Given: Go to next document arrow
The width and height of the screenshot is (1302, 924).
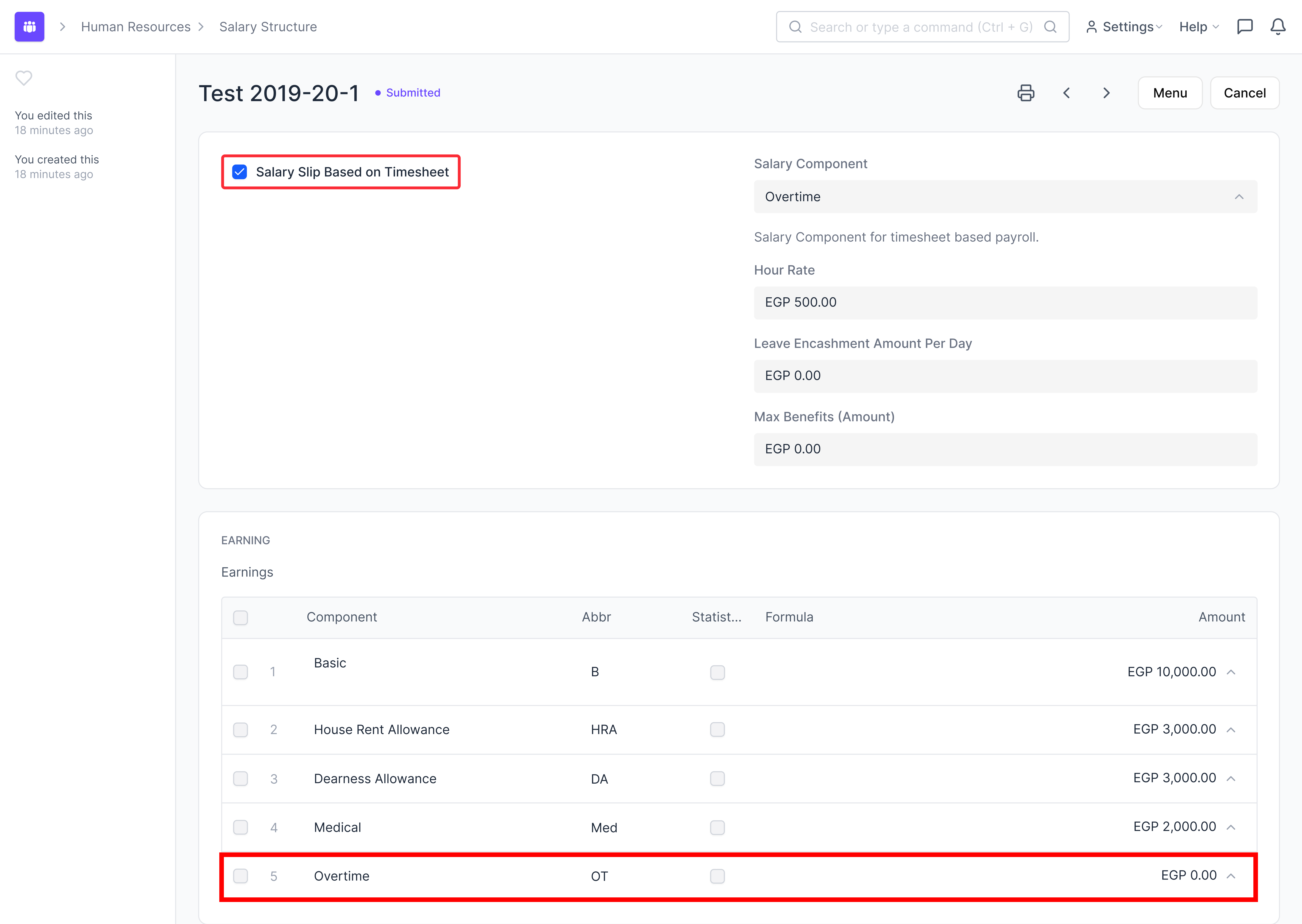Looking at the screenshot, I should tap(1106, 93).
